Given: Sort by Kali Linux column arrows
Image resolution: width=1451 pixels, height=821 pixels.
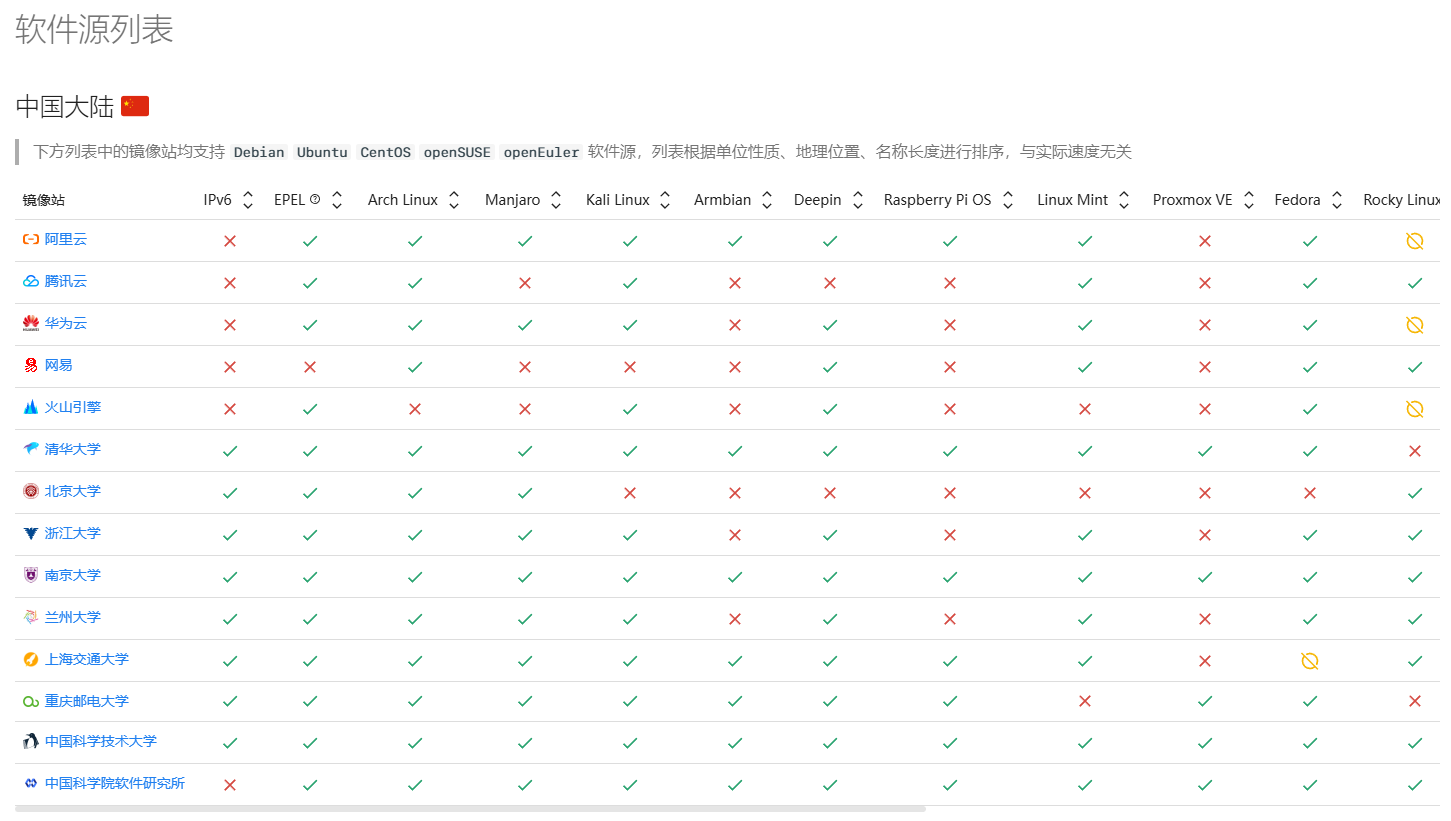Looking at the screenshot, I should [666, 200].
